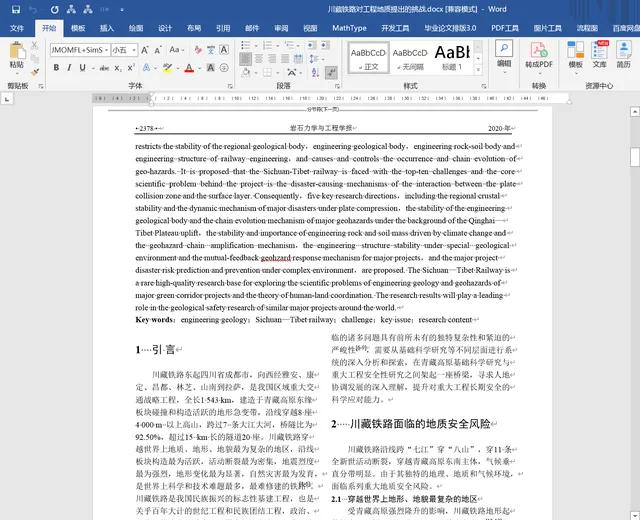640x520 pixels.
Task: Expand bullets list dropdown
Action: [256, 45]
